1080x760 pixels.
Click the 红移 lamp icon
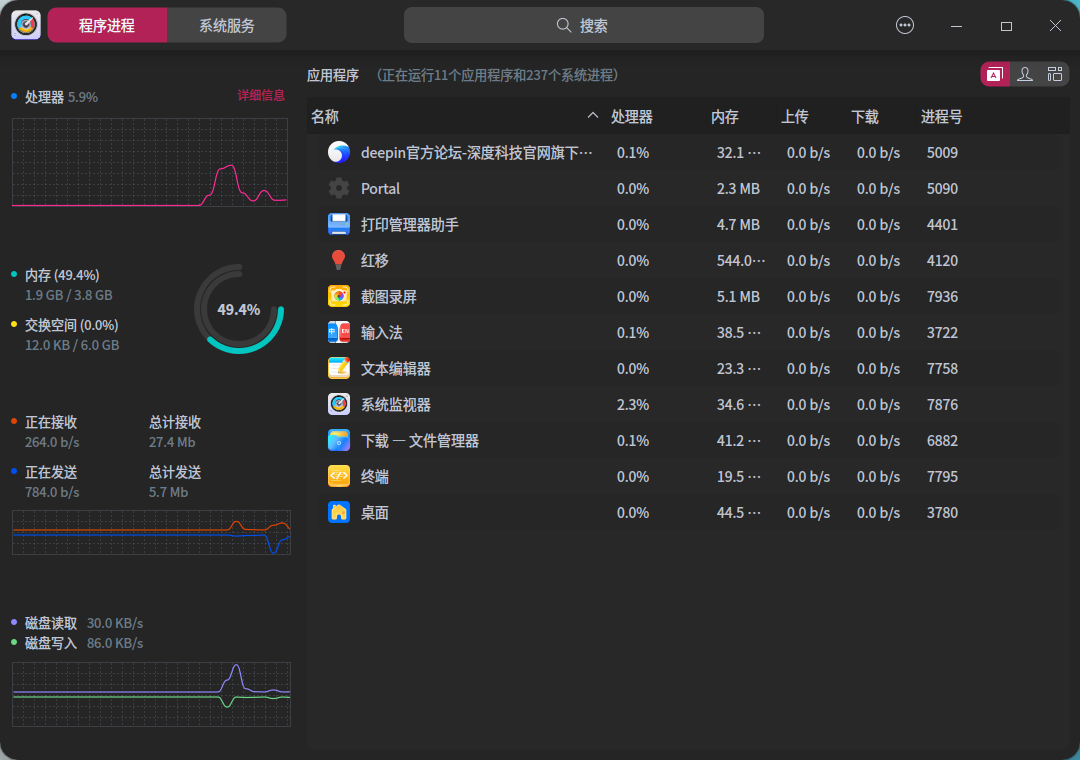tap(339, 260)
